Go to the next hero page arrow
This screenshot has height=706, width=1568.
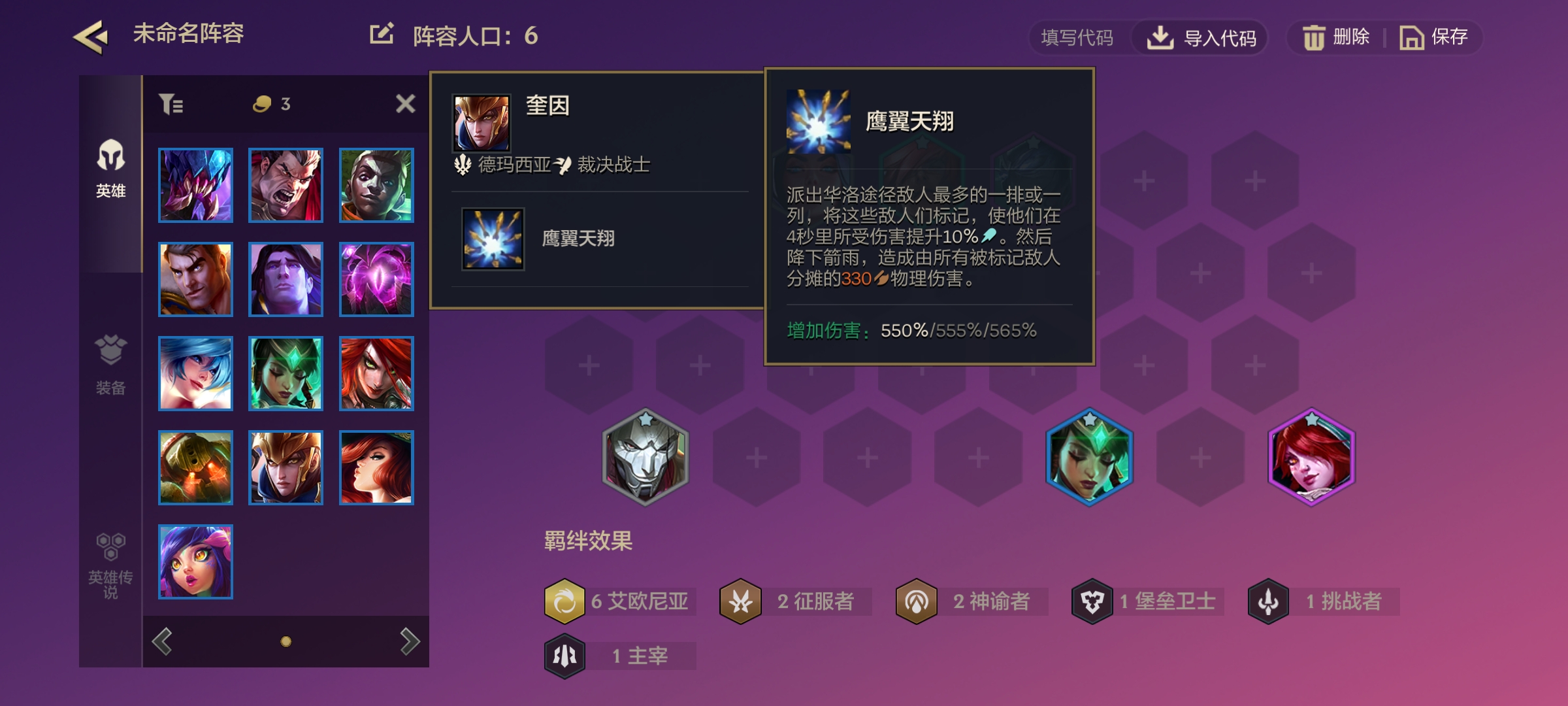pos(410,641)
